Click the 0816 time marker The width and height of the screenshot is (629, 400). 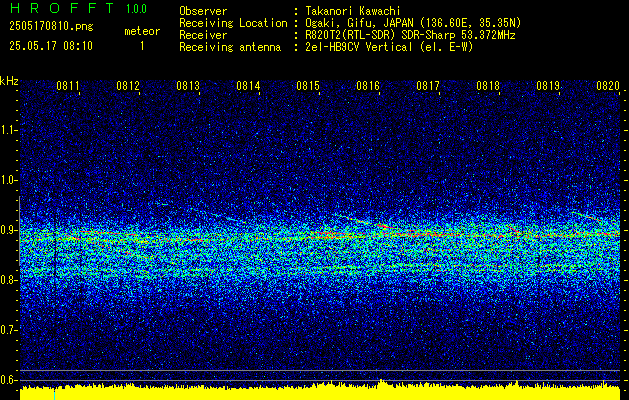coord(368,86)
